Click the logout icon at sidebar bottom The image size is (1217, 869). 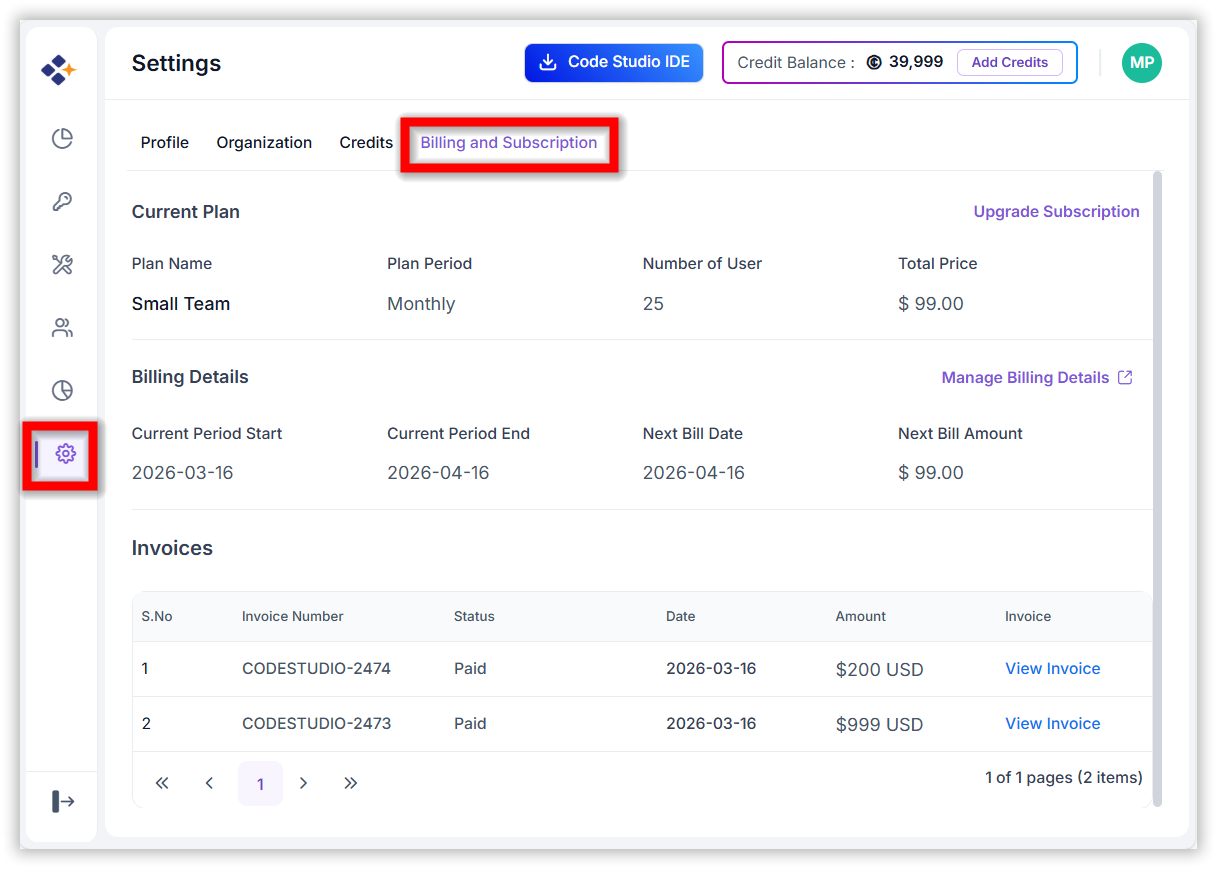click(63, 801)
